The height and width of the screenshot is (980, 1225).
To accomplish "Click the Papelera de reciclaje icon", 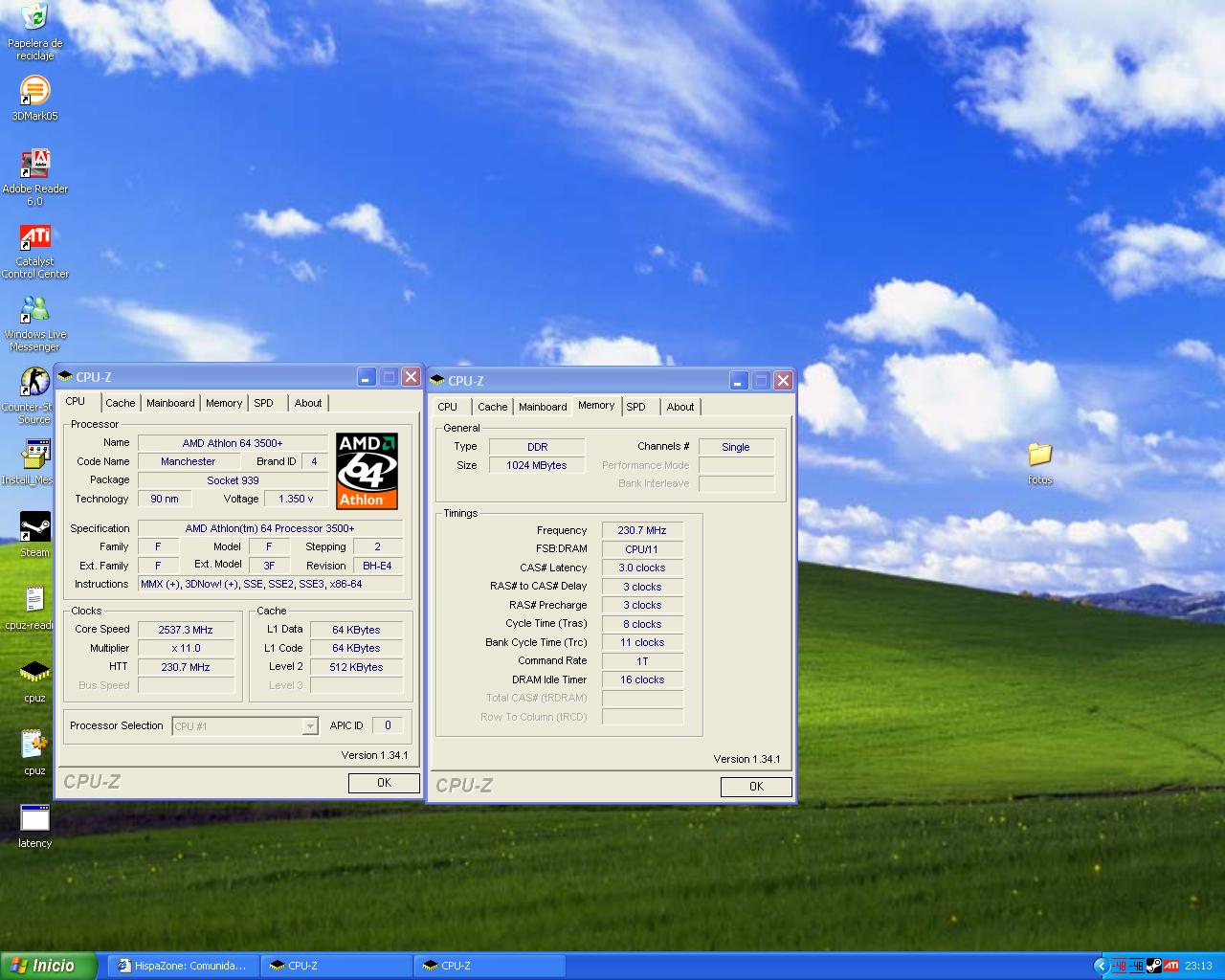I will pos(34,17).
